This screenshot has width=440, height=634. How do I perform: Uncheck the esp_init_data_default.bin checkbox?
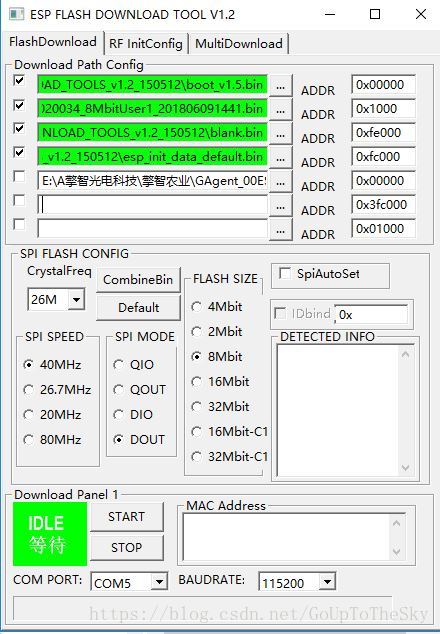tap(19, 152)
